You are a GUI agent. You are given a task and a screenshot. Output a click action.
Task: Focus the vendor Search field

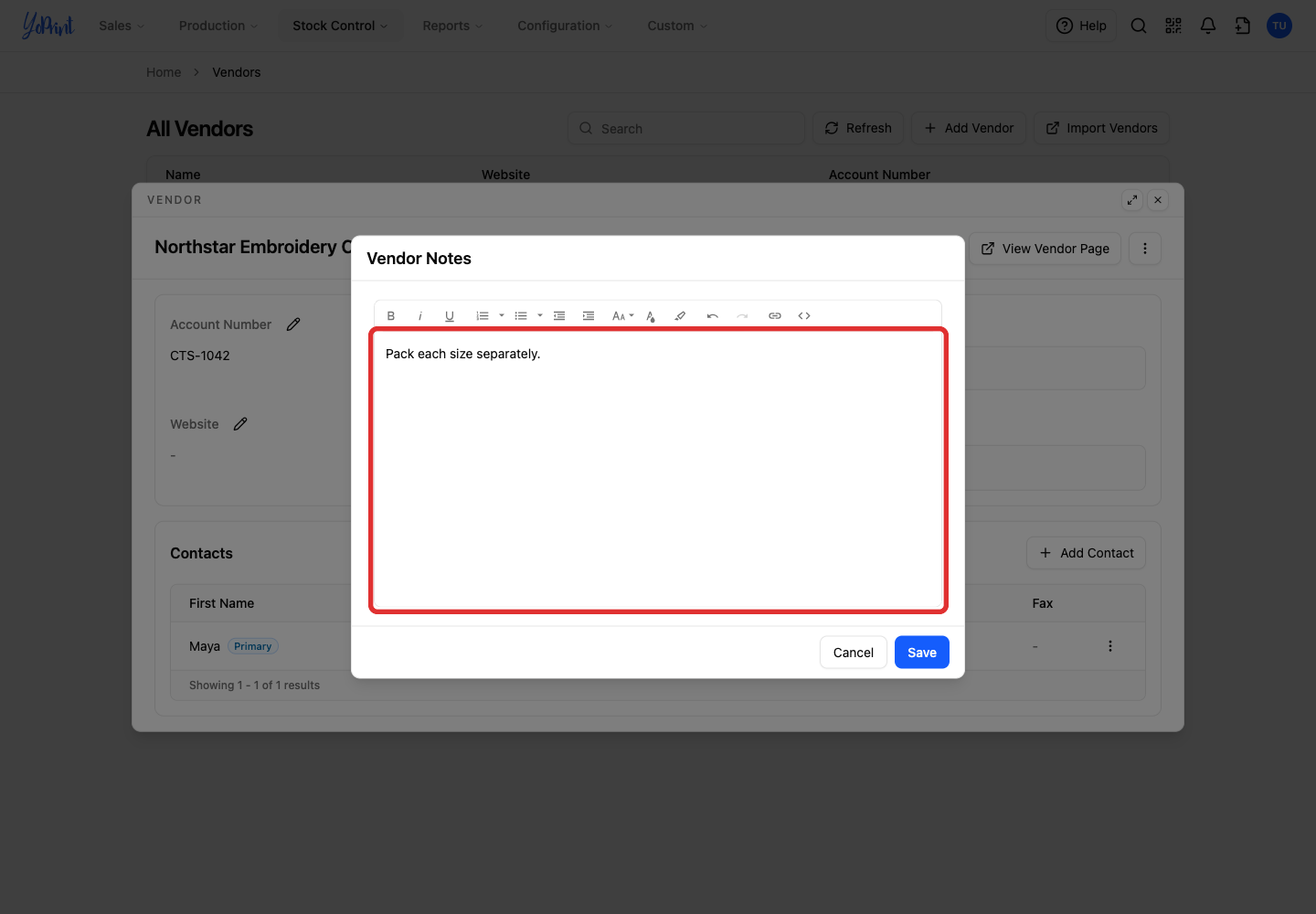(686, 128)
